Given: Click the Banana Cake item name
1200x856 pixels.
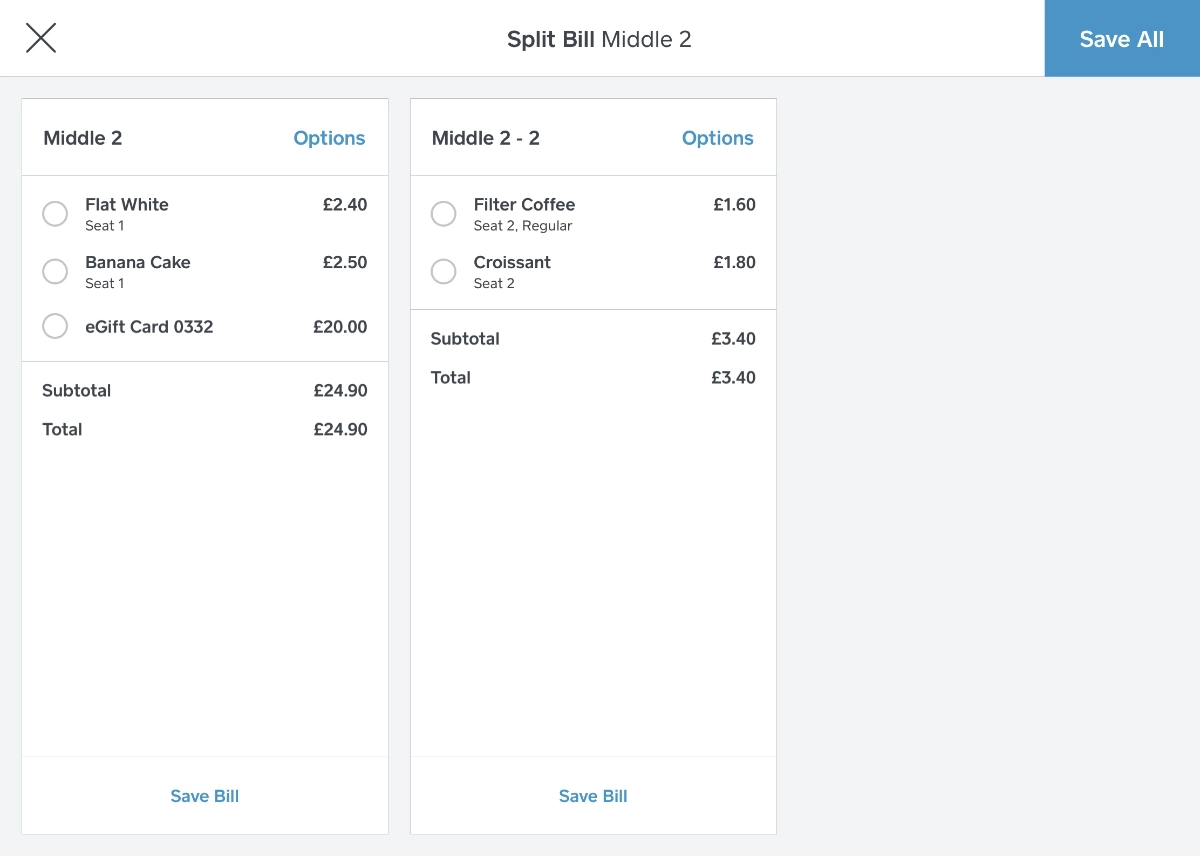Looking at the screenshot, I should (x=138, y=262).
